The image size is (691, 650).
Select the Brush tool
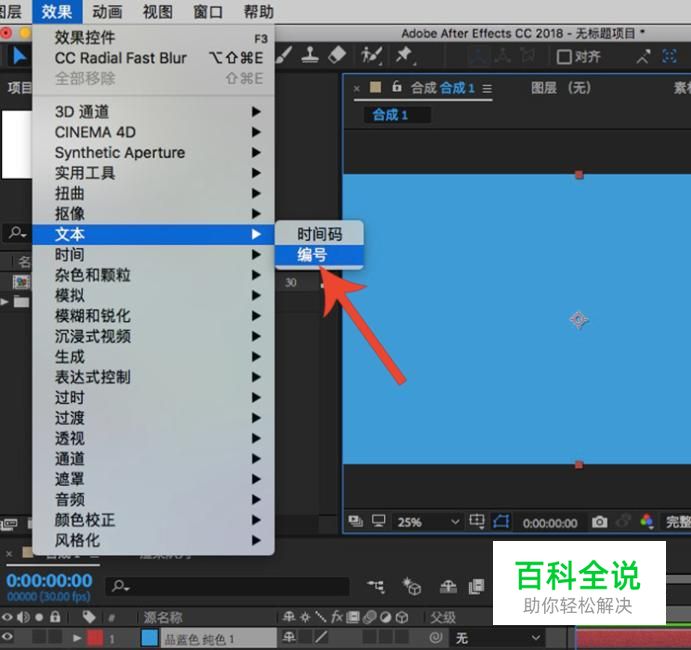(x=284, y=55)
